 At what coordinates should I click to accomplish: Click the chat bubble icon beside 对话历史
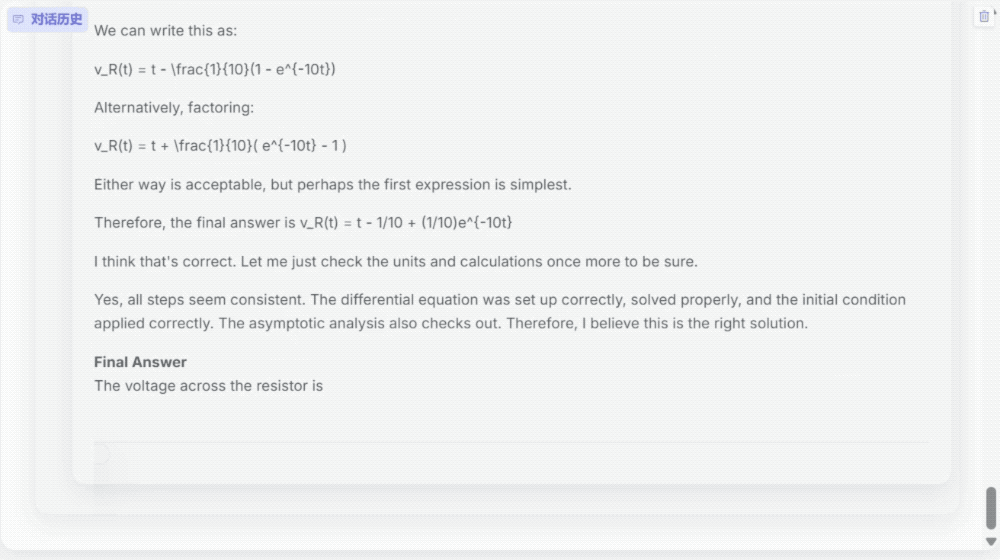coord(18,19)
